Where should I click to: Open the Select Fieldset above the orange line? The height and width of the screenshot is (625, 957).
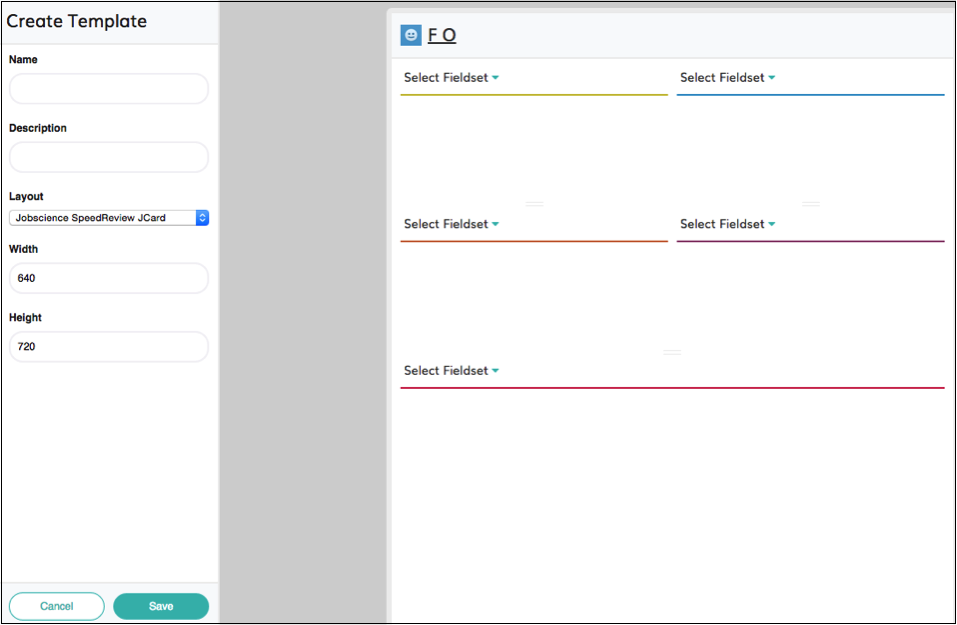pyautogui.click(x=451, y=224)
